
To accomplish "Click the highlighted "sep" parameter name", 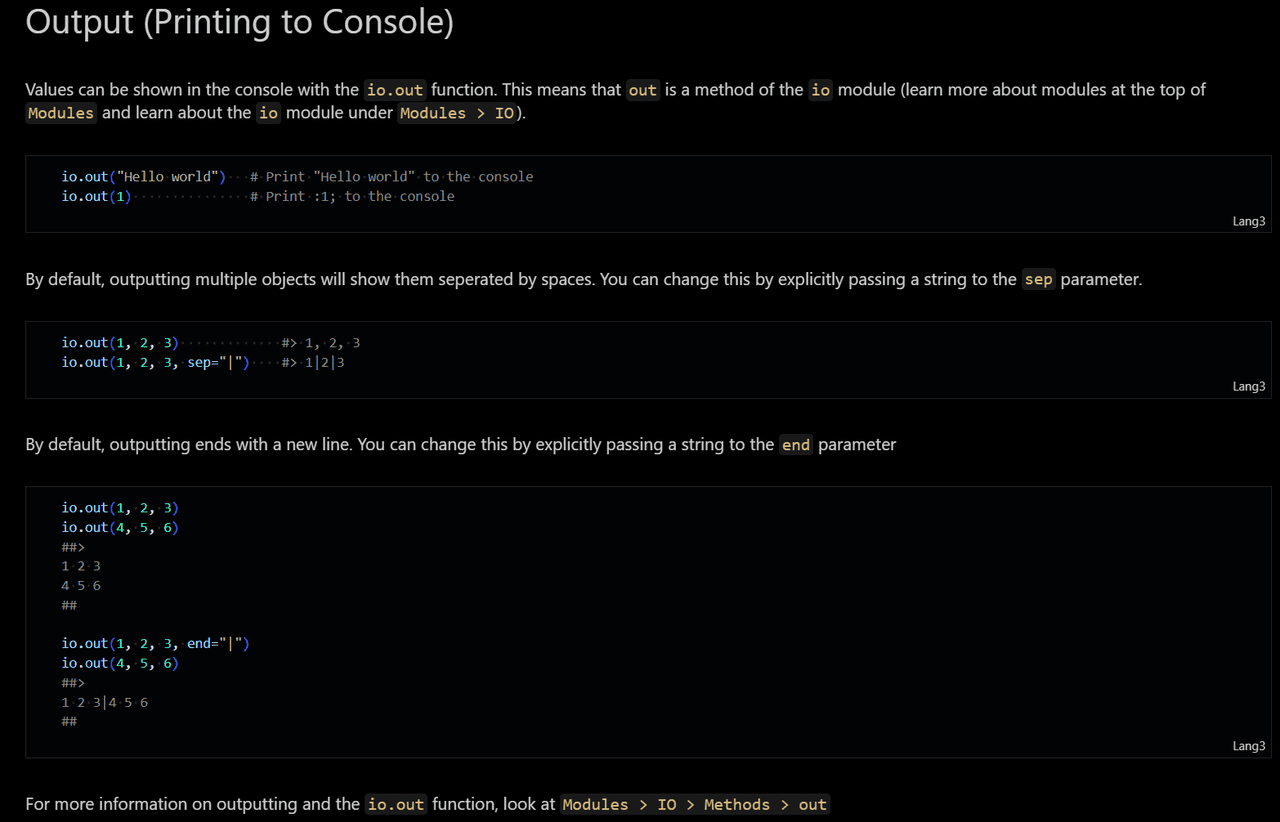I will (x=1038, y=280).
